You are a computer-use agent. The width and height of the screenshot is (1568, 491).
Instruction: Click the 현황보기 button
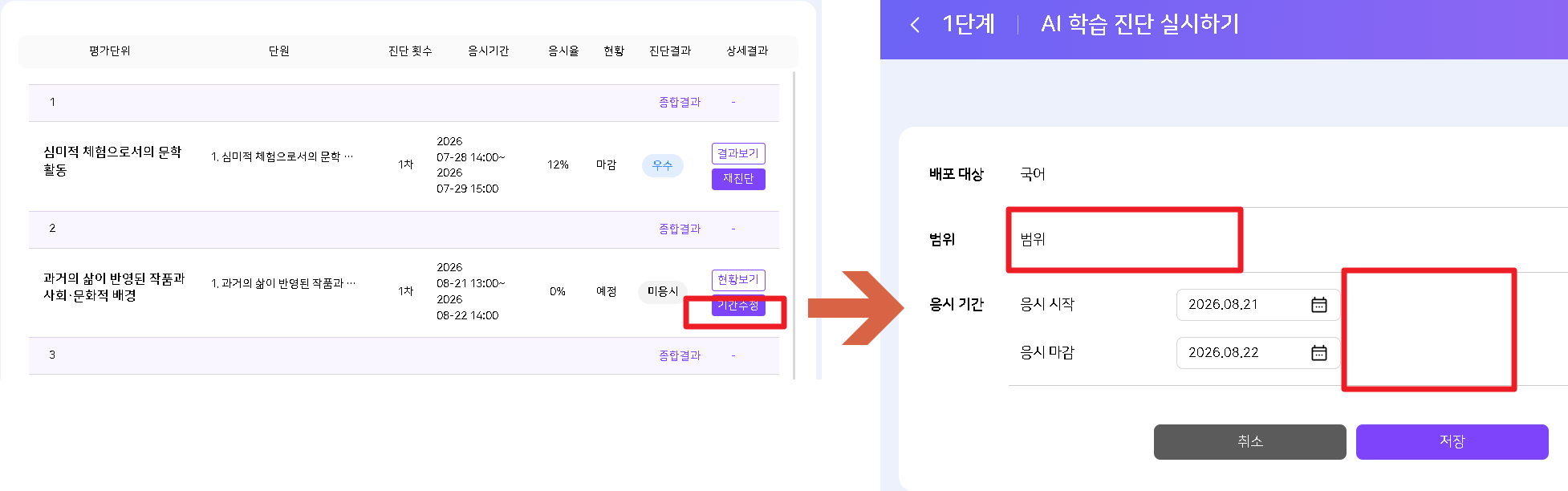click(738, 280)
